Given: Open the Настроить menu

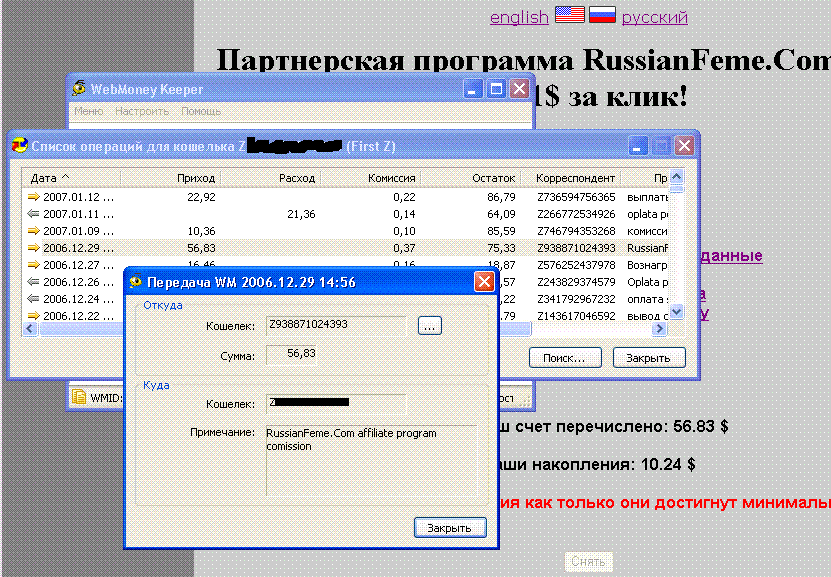Looking at the screenshot, I should tap(141, 112).
